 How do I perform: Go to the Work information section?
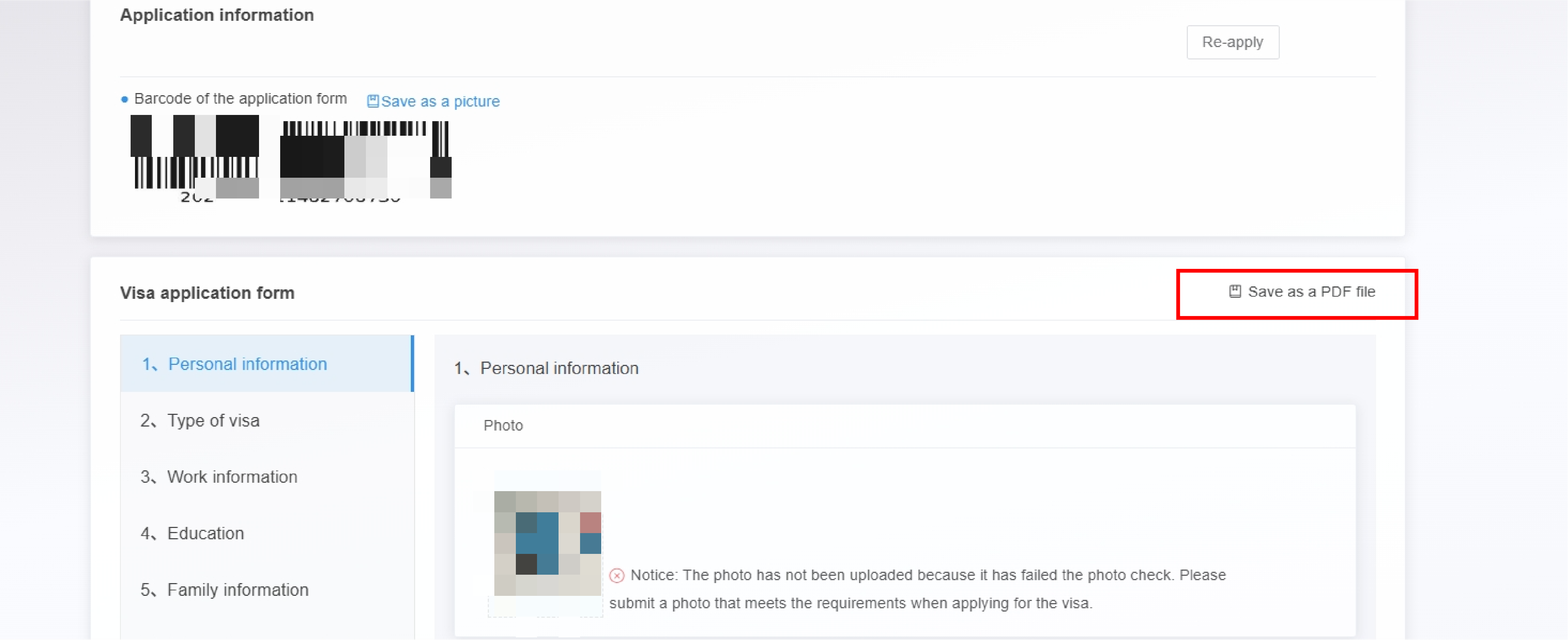[x=232, y=477]
